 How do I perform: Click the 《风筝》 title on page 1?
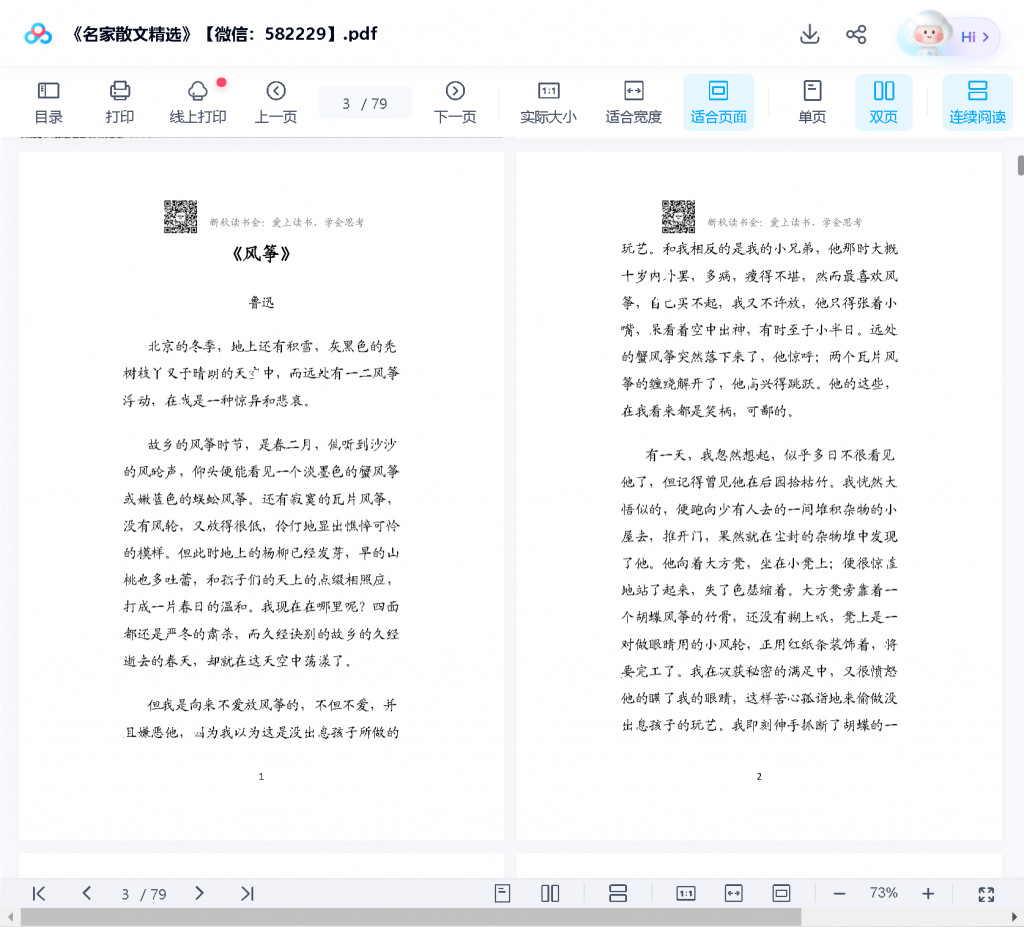tap(261, 253)
